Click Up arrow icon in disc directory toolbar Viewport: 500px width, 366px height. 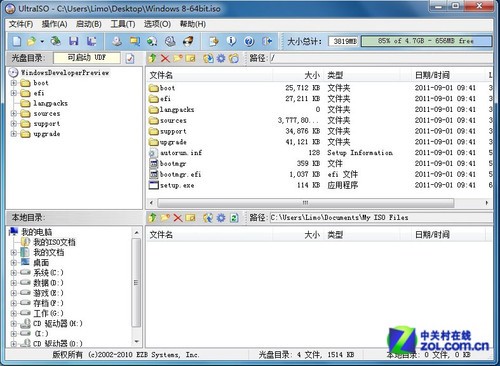[x=153, y=58]
